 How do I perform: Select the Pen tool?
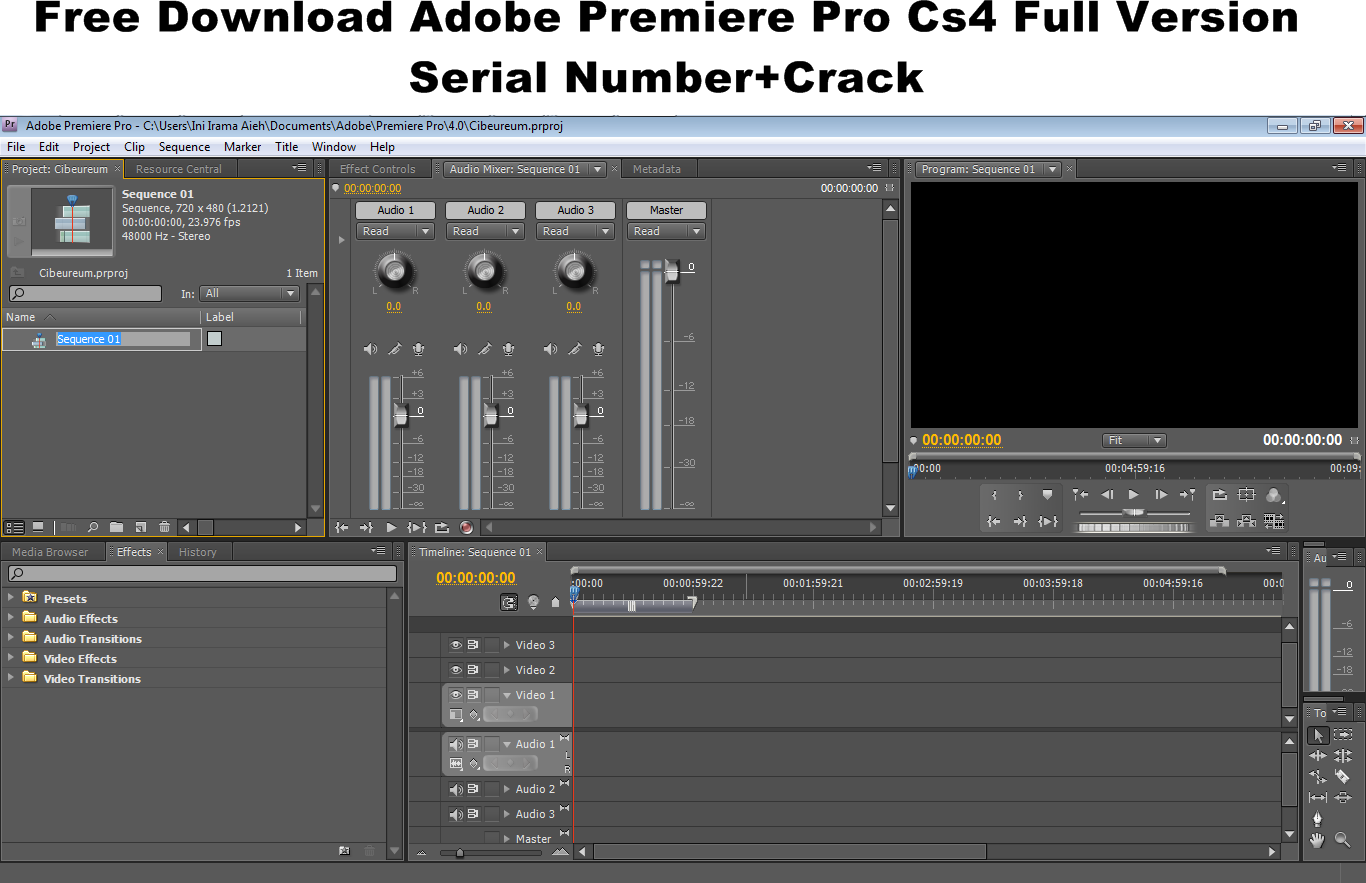(x=1318, y=819)
